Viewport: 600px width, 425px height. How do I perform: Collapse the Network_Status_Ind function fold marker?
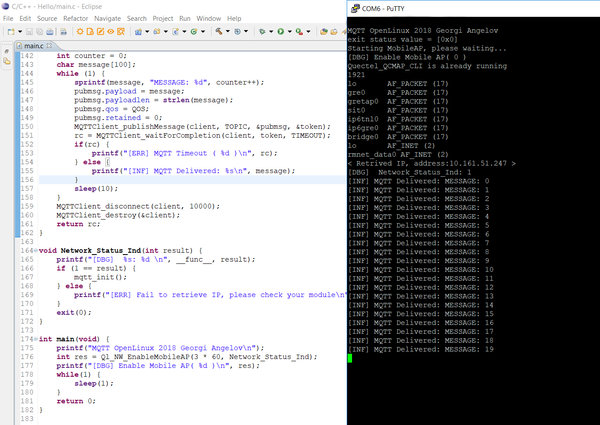[x=36, y=251]
